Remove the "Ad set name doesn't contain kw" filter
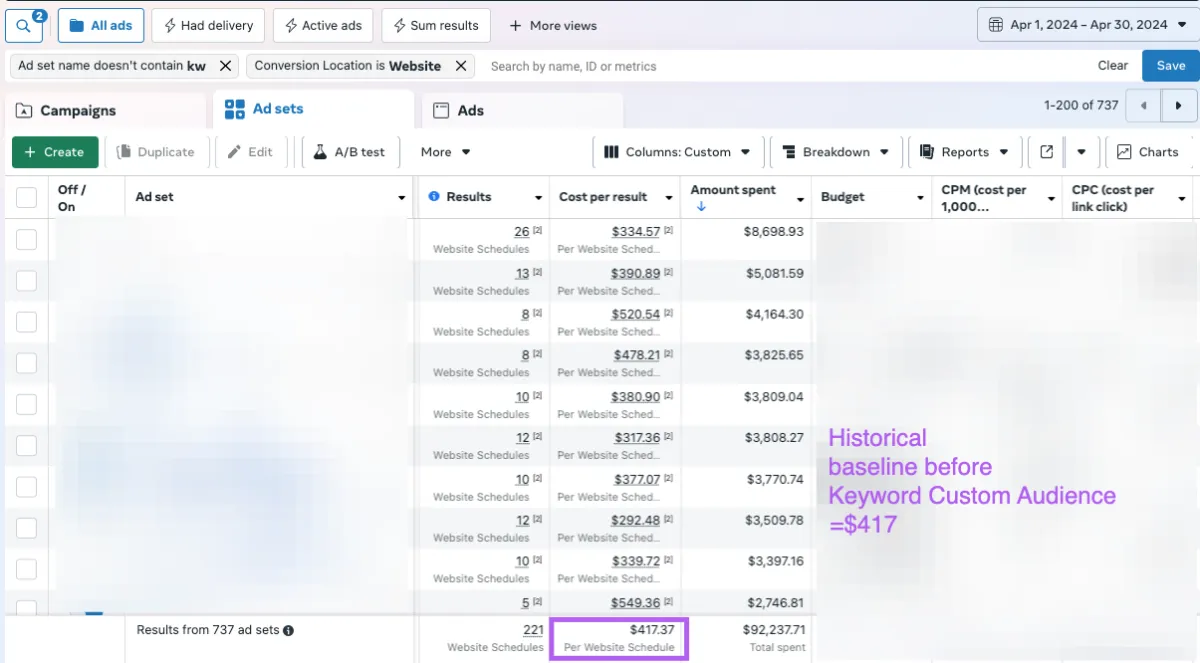This screenshot has width=1200, height=663. [226, 66]
